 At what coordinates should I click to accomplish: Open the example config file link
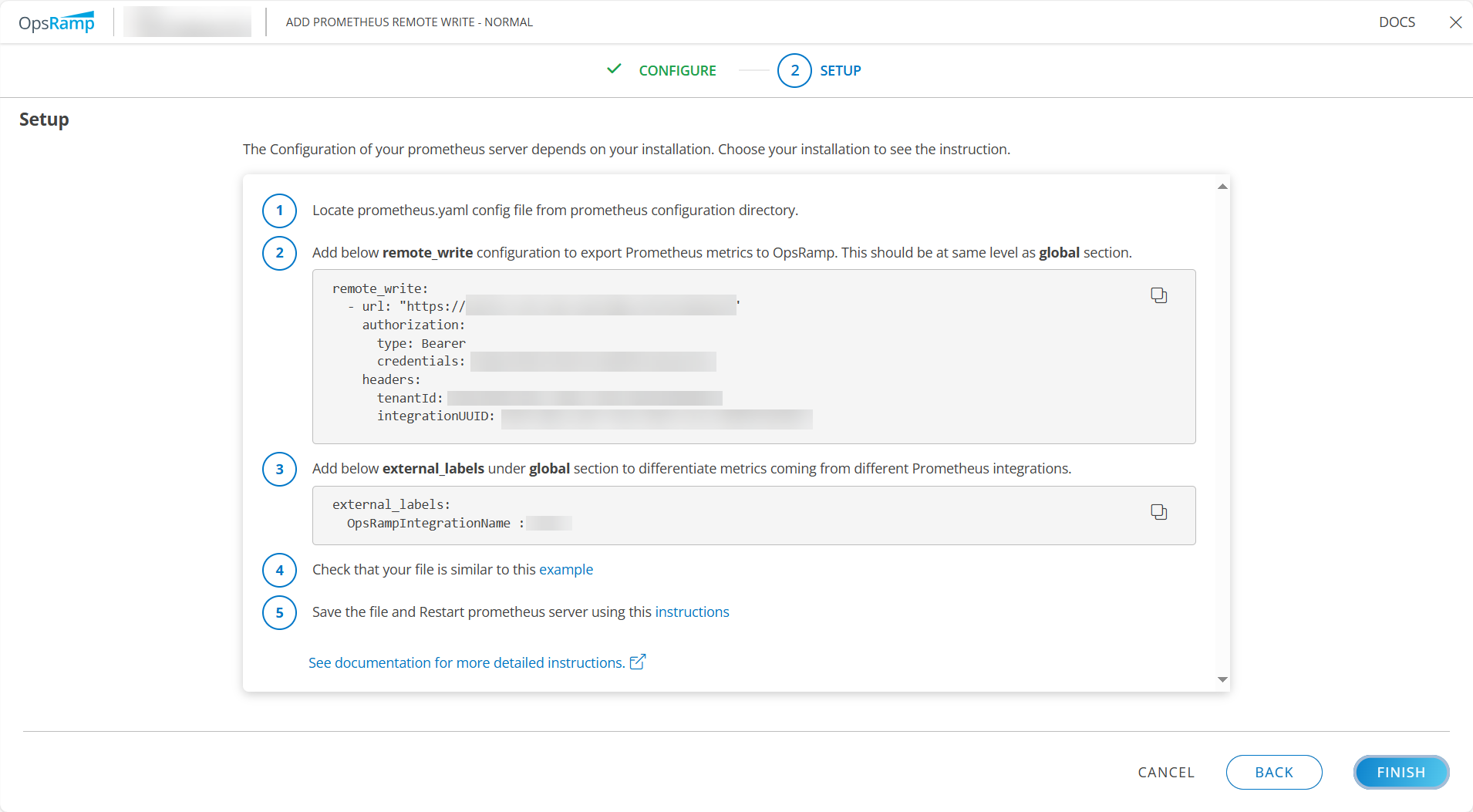(566, 570)
